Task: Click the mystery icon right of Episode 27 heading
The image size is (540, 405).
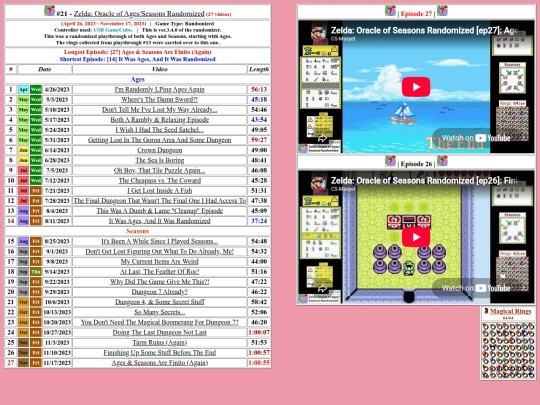Action: click(442, 11)
